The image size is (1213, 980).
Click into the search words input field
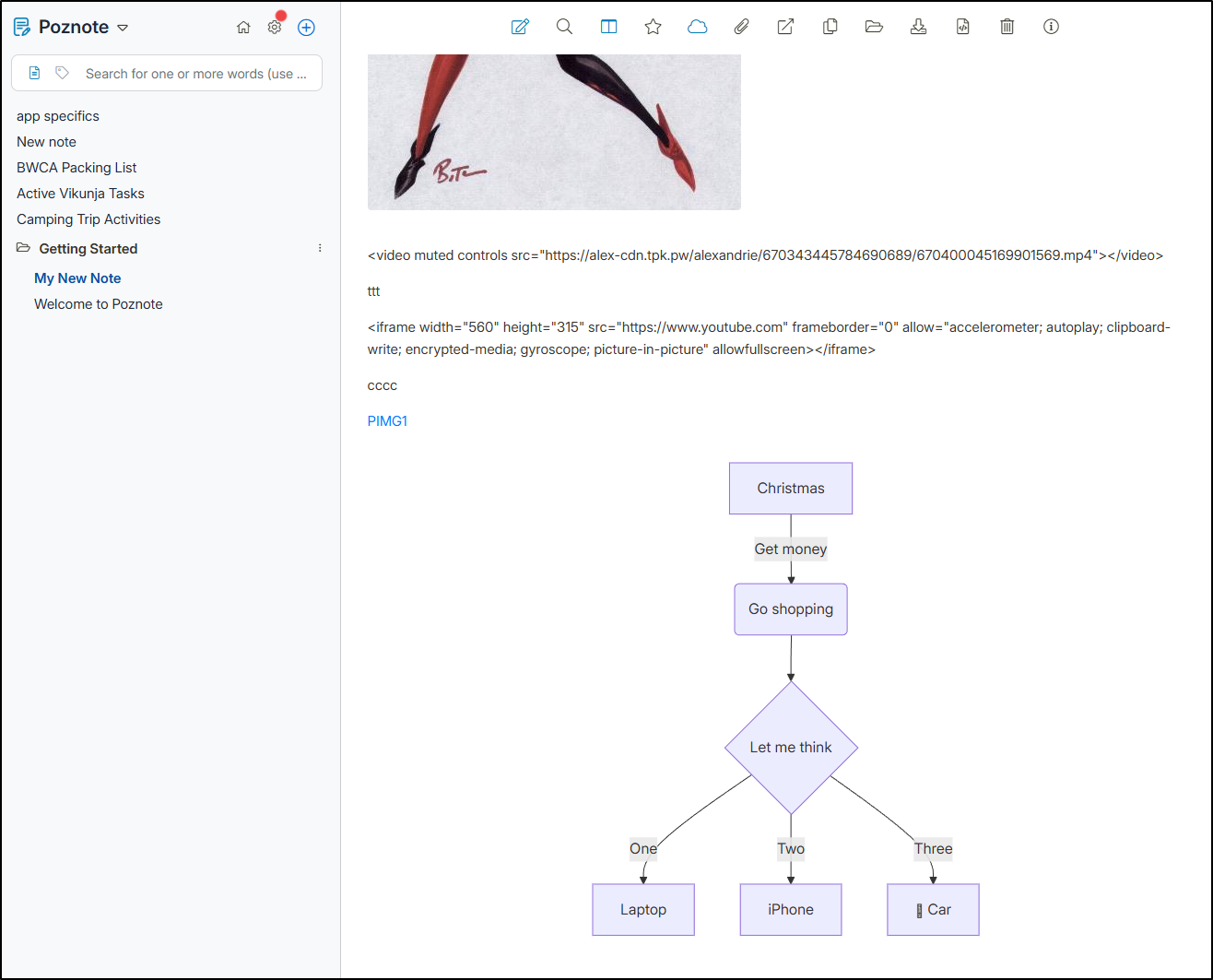point(195,74)
